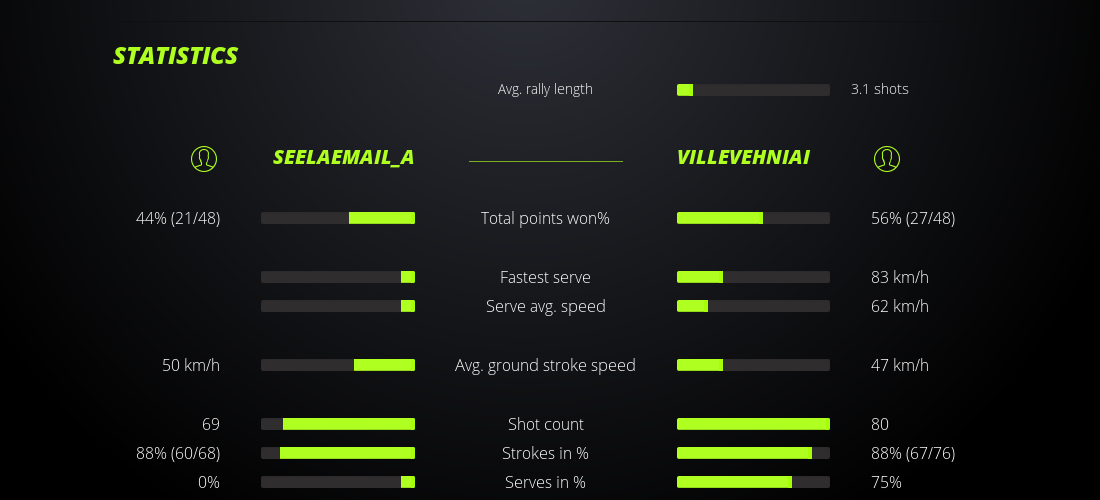Click the Avg. rally length bar
This screenshot has width=1100, height=500.
753,90
